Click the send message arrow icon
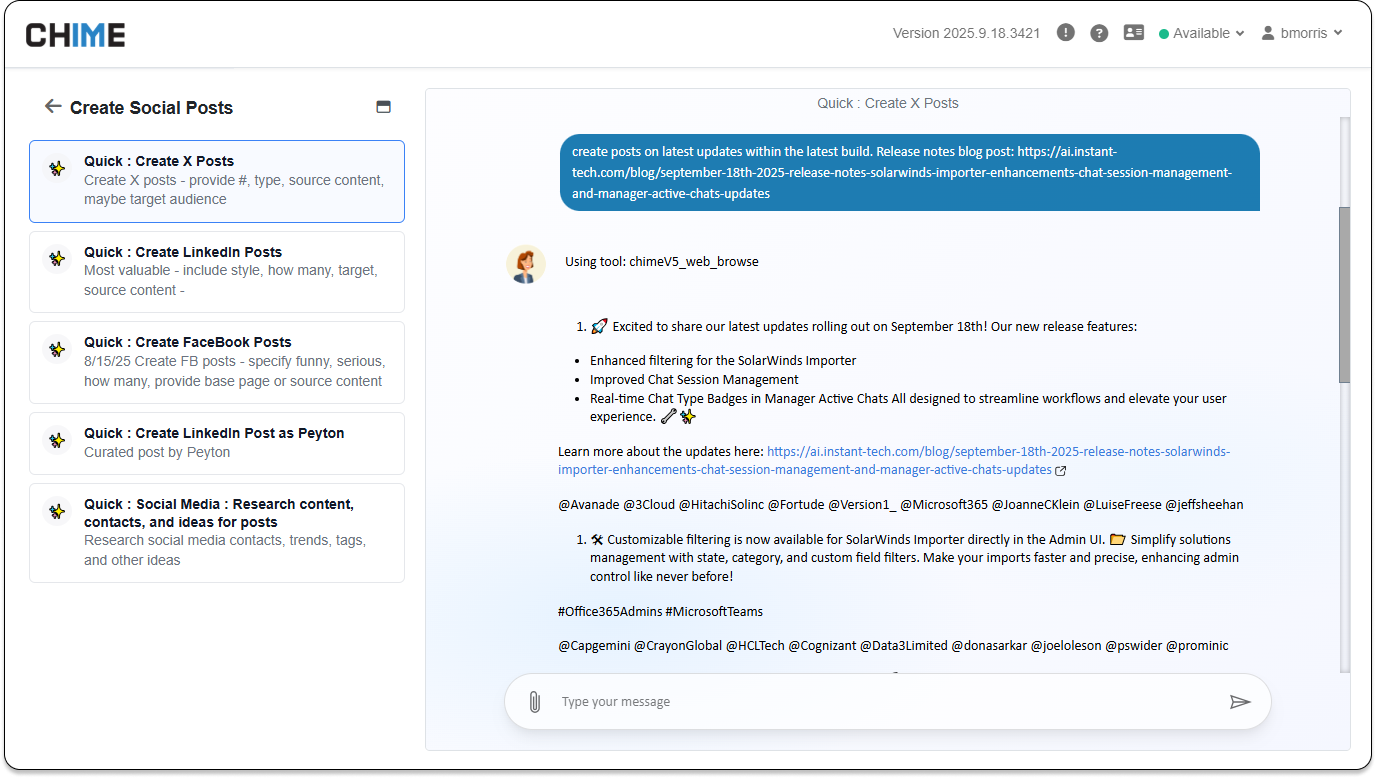 click(x=1240, y=702)
